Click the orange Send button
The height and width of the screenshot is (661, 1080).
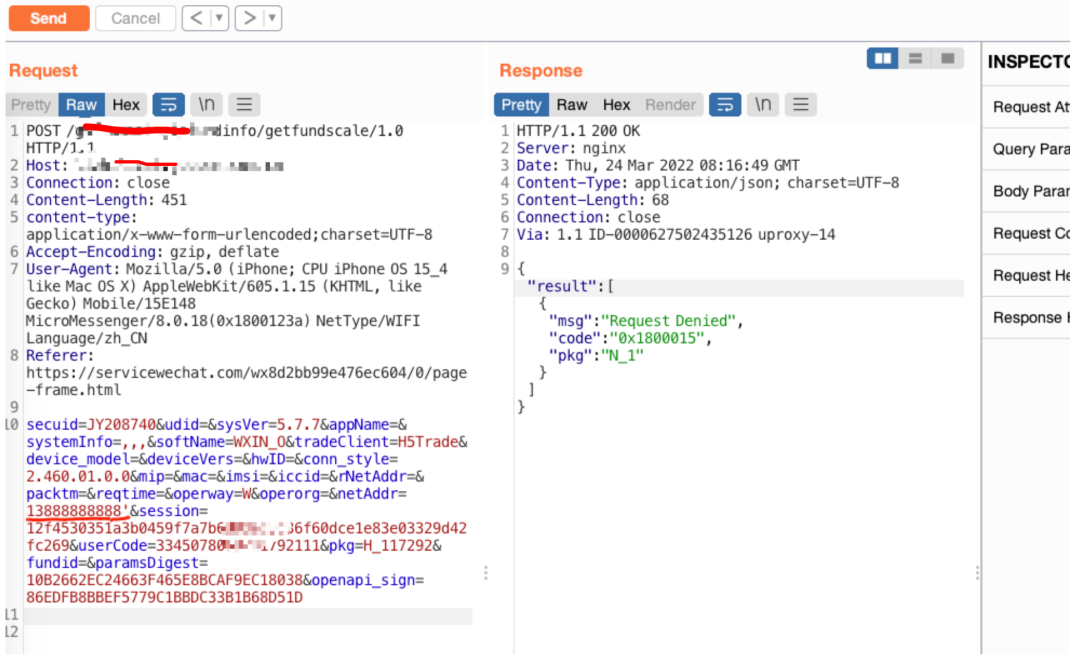pyautogui.click(x=49, y=18)
